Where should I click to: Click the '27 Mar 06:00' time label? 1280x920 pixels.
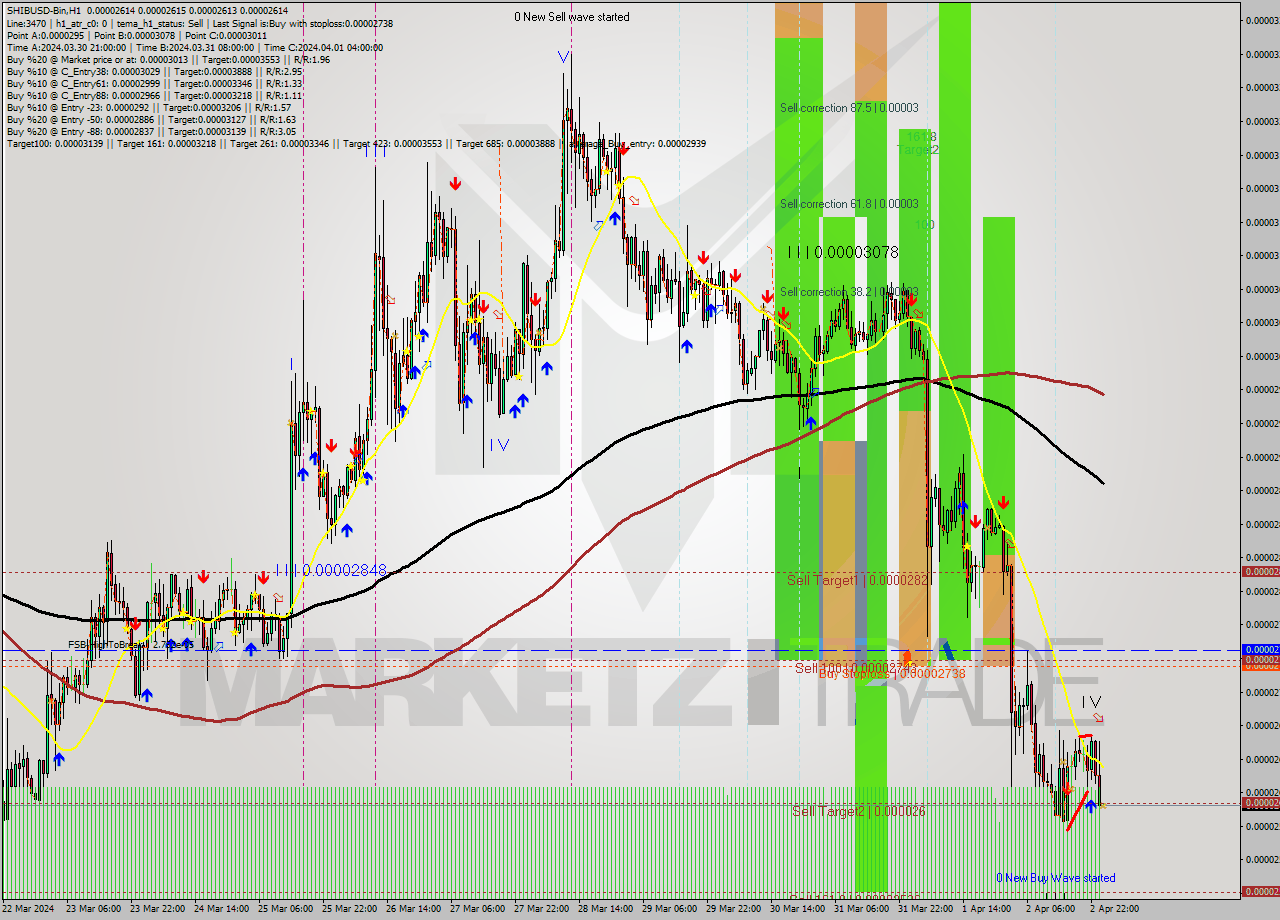(479, 909)
